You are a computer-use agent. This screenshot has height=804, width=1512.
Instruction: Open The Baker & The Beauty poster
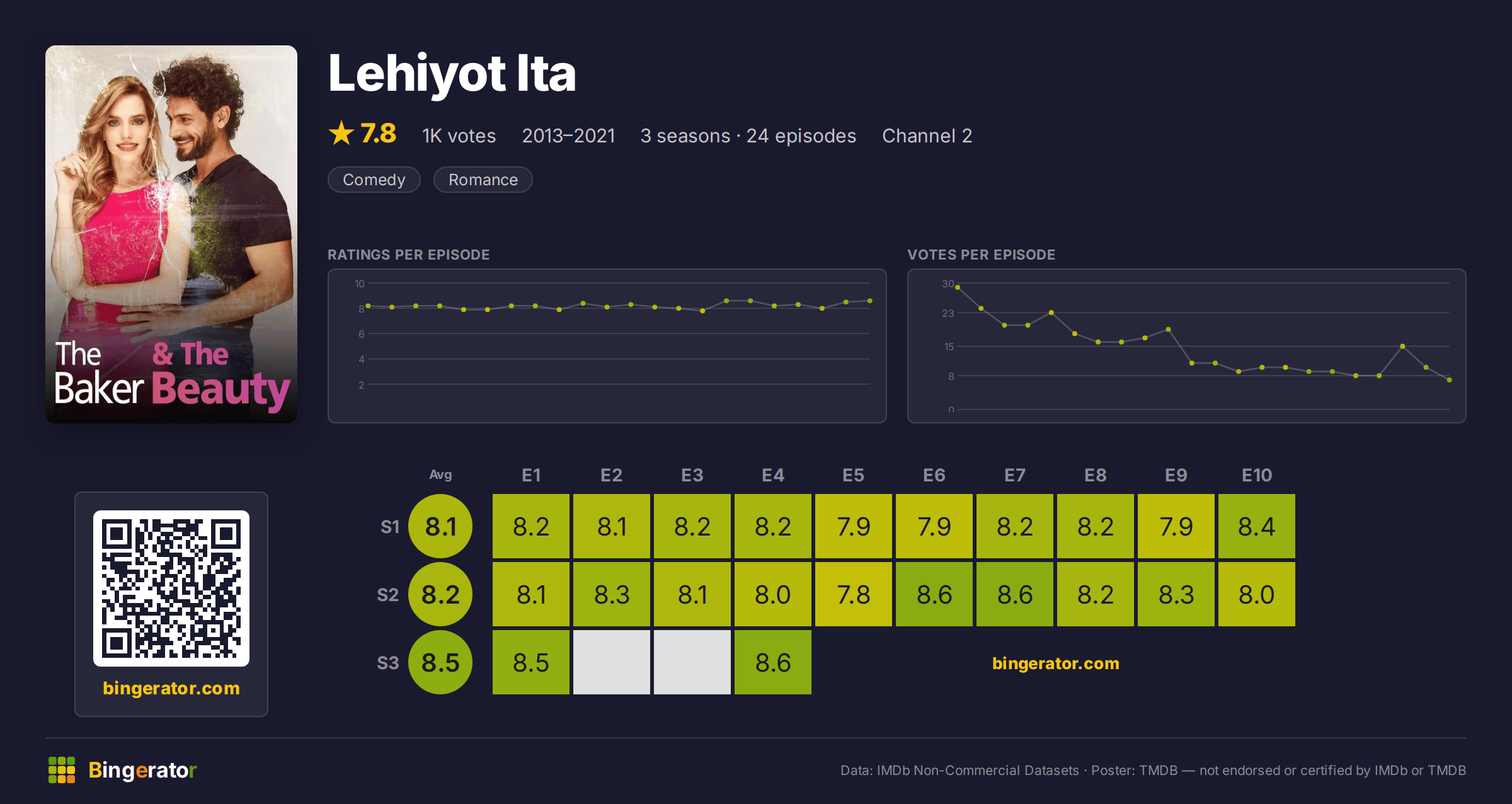click(171, 234)
